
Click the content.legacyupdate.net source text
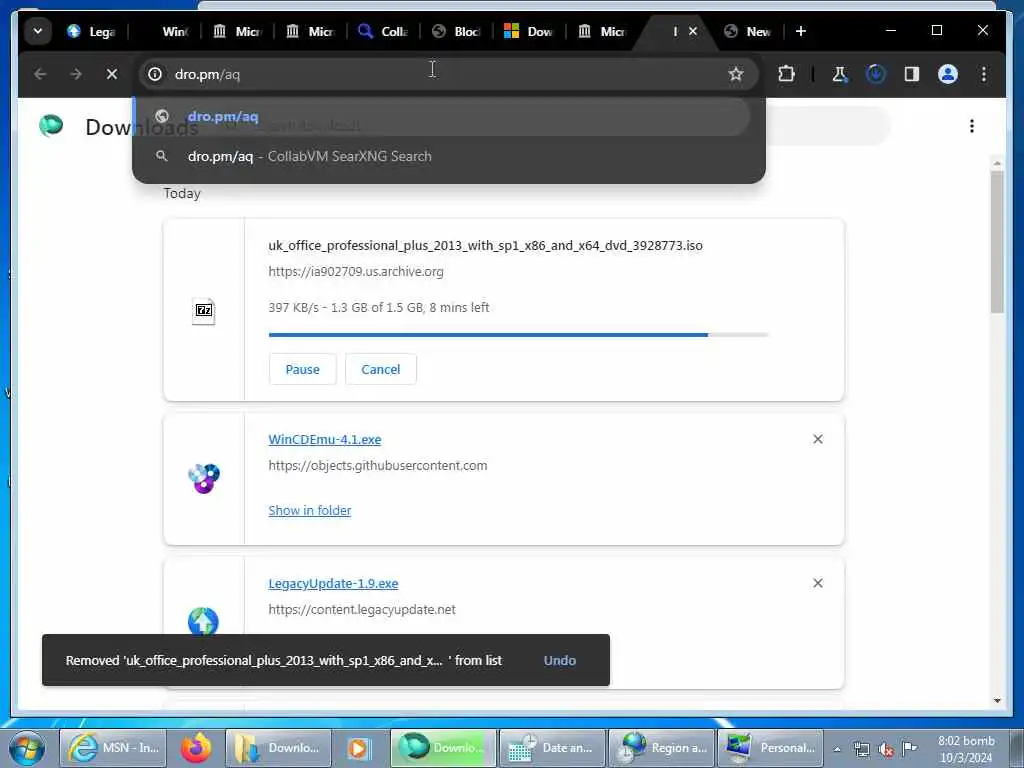[x=362, y=609]
